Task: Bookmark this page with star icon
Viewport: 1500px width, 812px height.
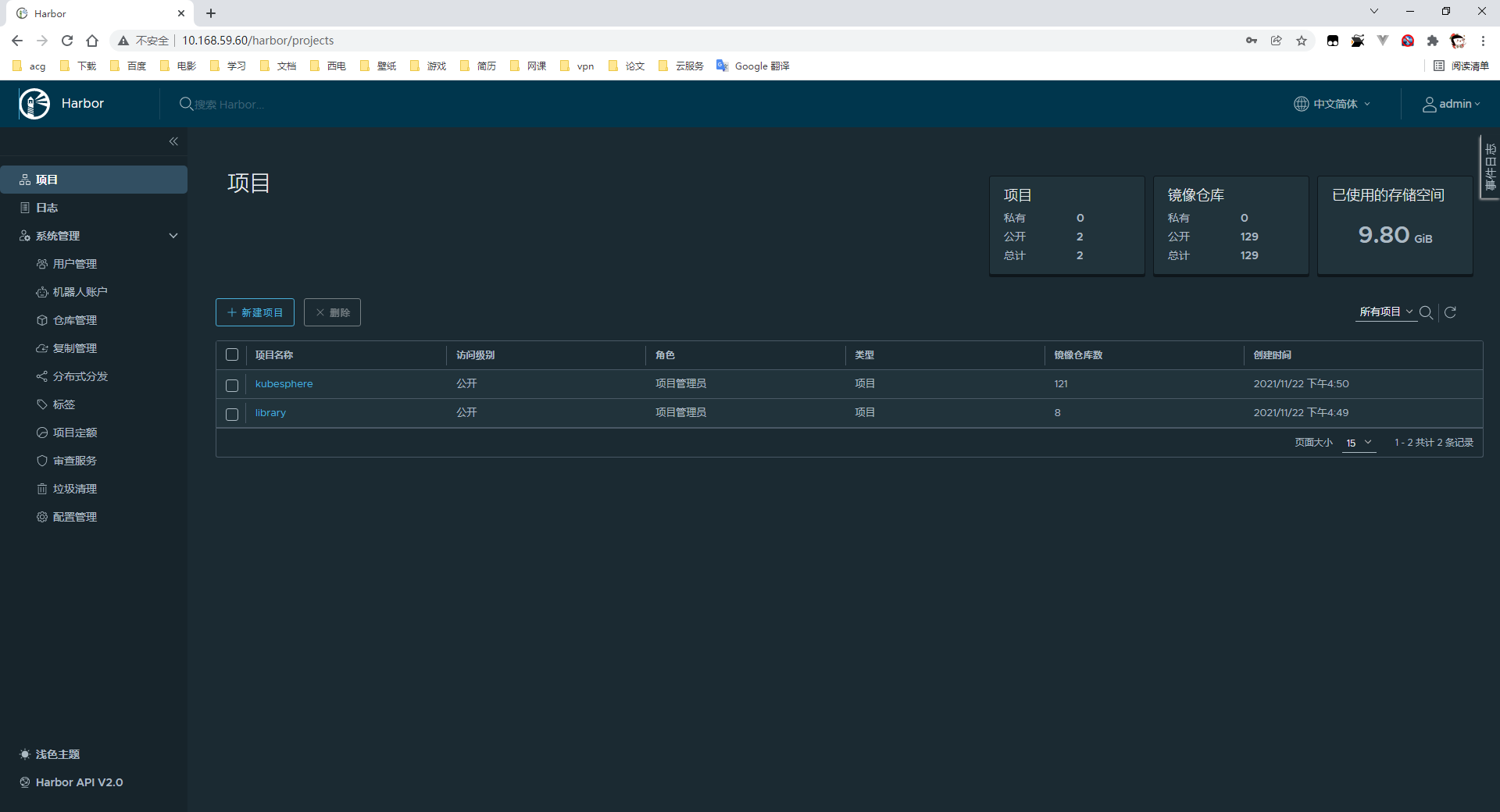Action: pos(1302,41)
